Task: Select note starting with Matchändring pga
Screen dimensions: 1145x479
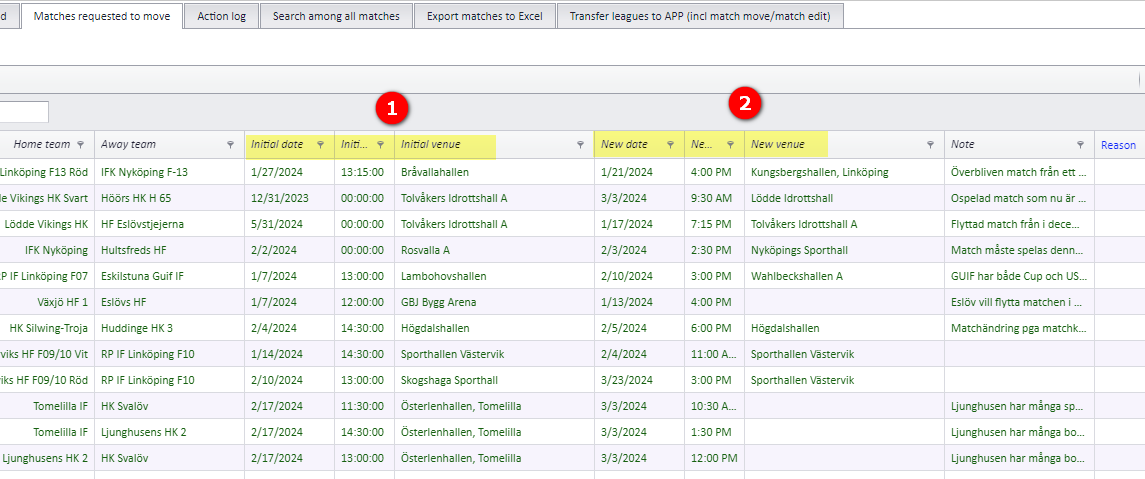Action: 1019,329
